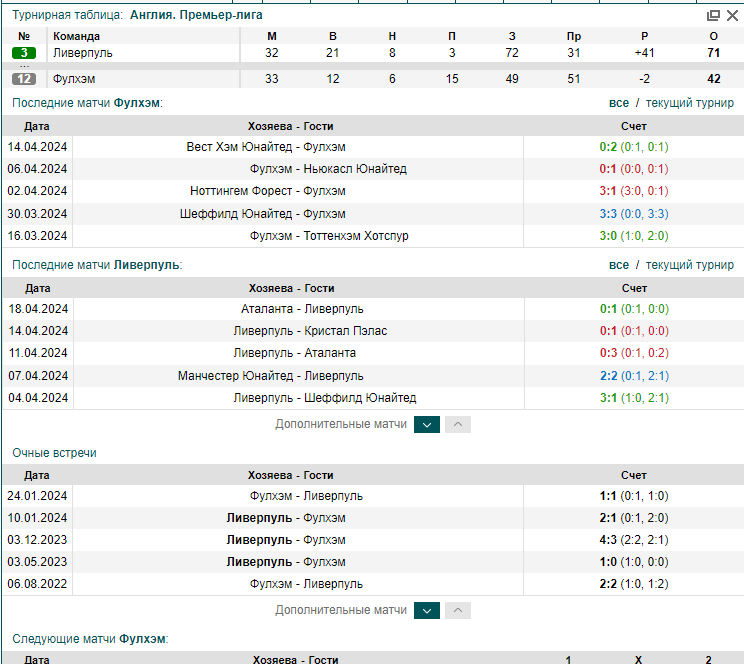
Task: Filter Liverpool matches by 'текущий турнир'
Action: click(689, 265)
